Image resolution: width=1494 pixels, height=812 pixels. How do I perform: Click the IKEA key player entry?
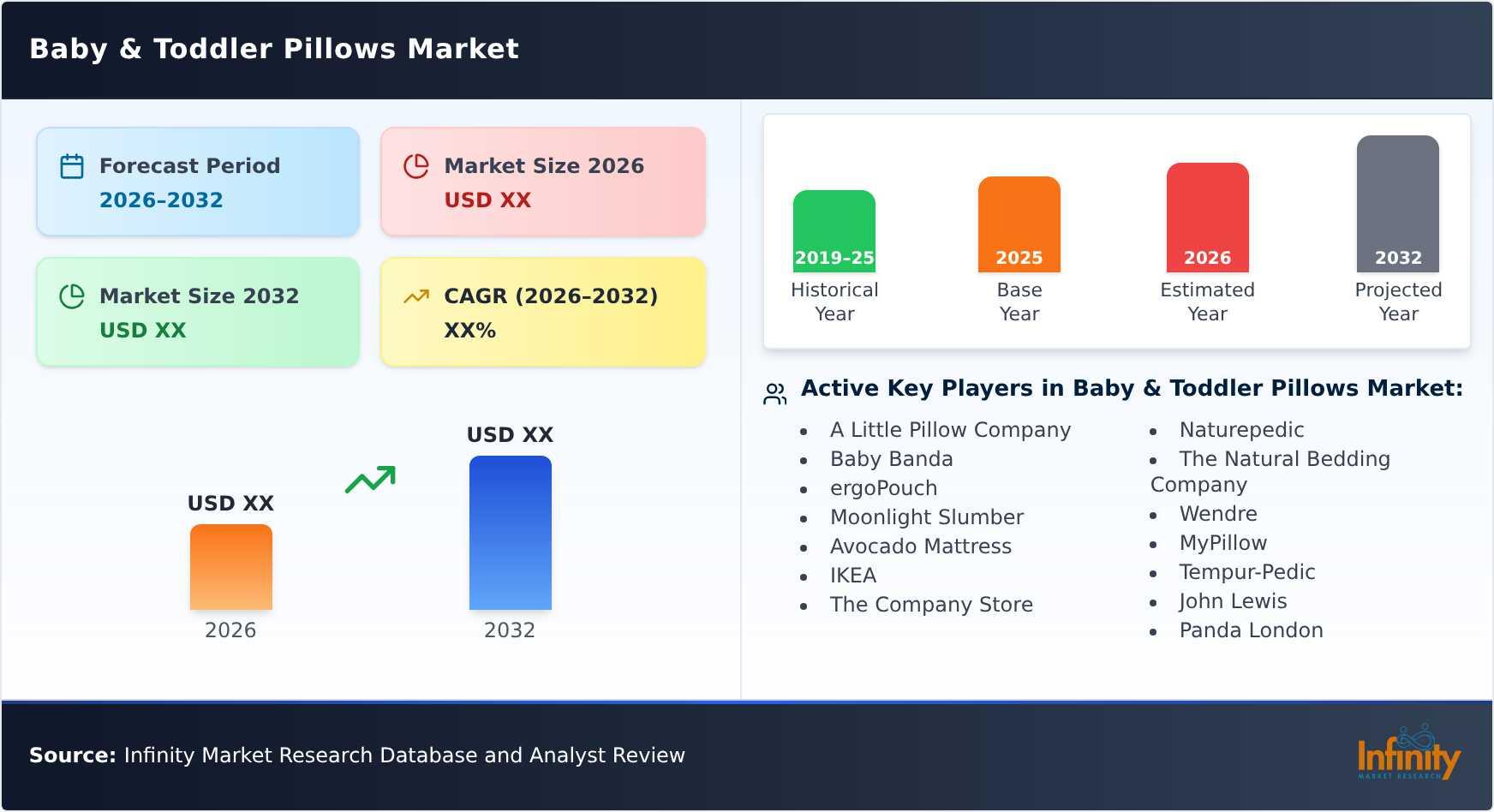pyautogui.click(x=853, y=576)
